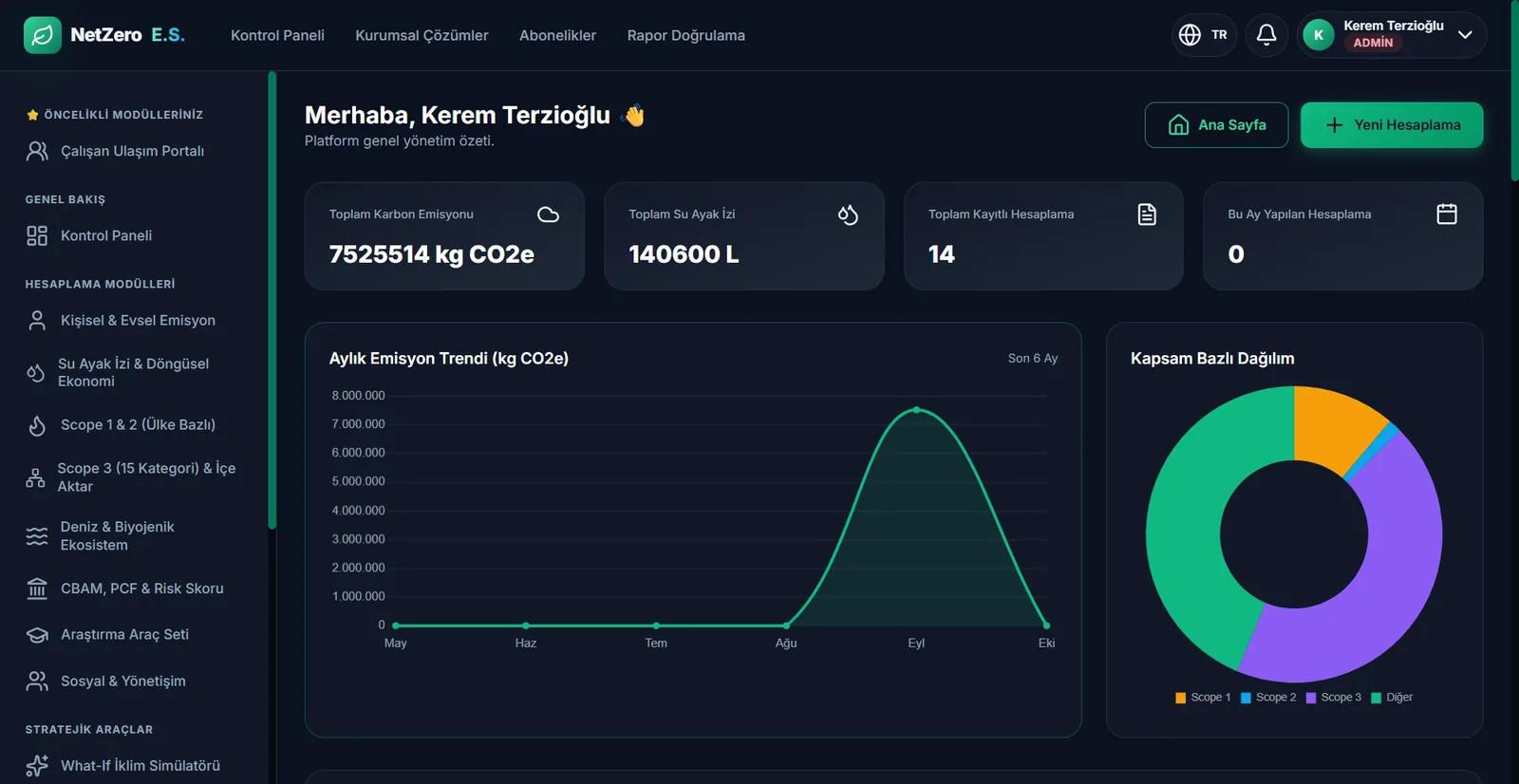Click the Ana Sayfa button
1519x784 pixels.
coord(1216,125)
